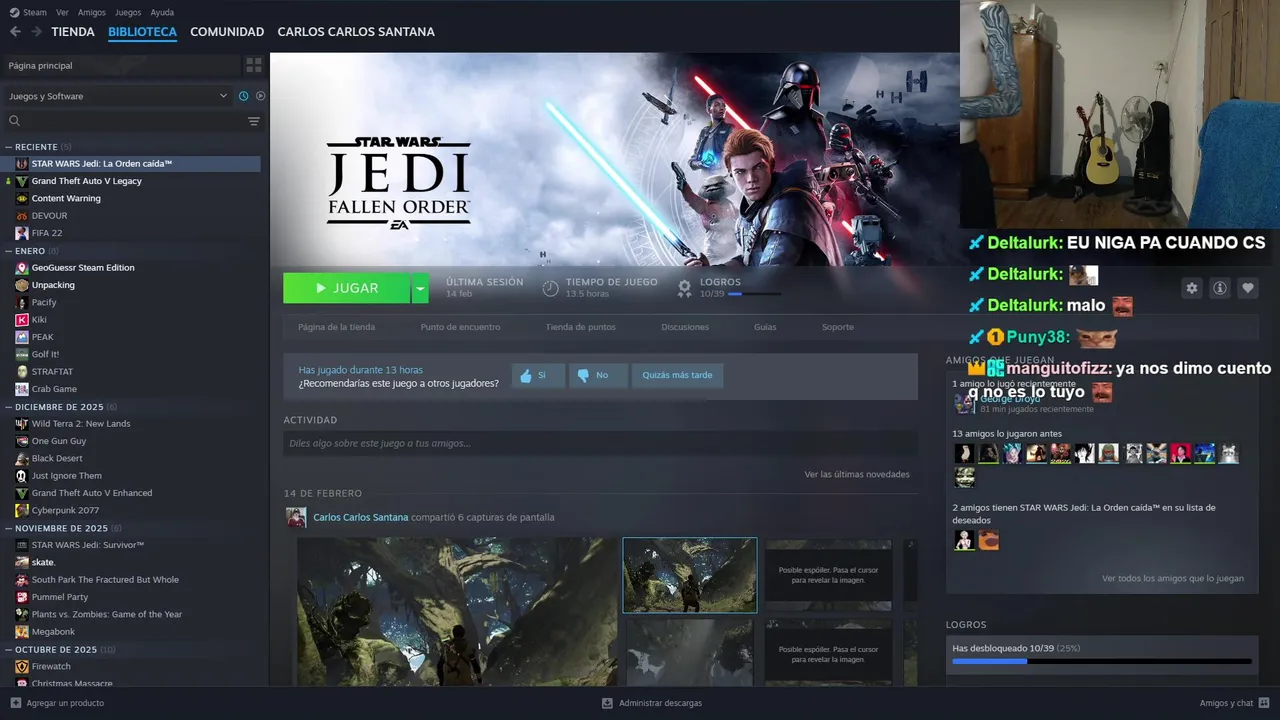The width and height of the screenshot is (1280, 720).
Task: Reveal first spoiler screenshot thumbnail
Action: point(828,575)
